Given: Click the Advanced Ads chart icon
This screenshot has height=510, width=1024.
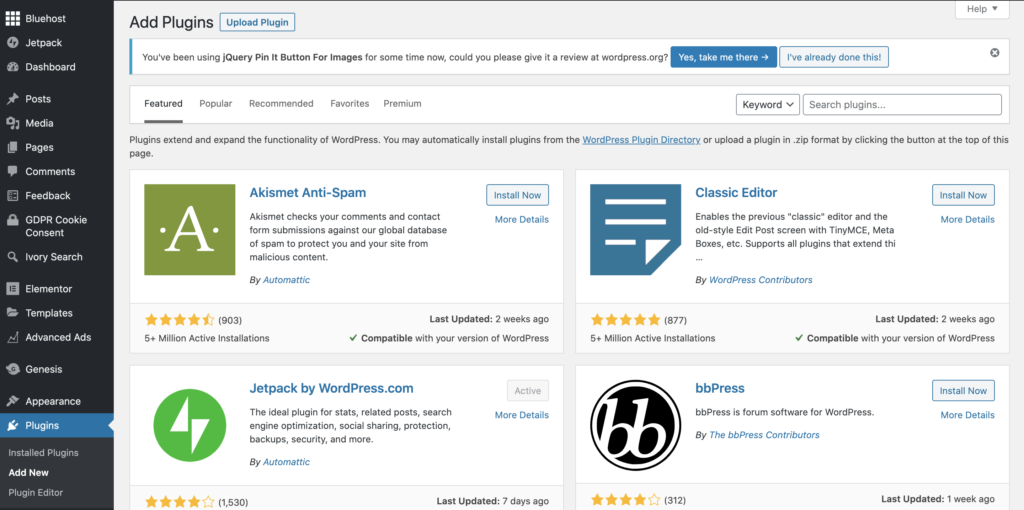Looking at the screenshot, I should click(12, 338).
